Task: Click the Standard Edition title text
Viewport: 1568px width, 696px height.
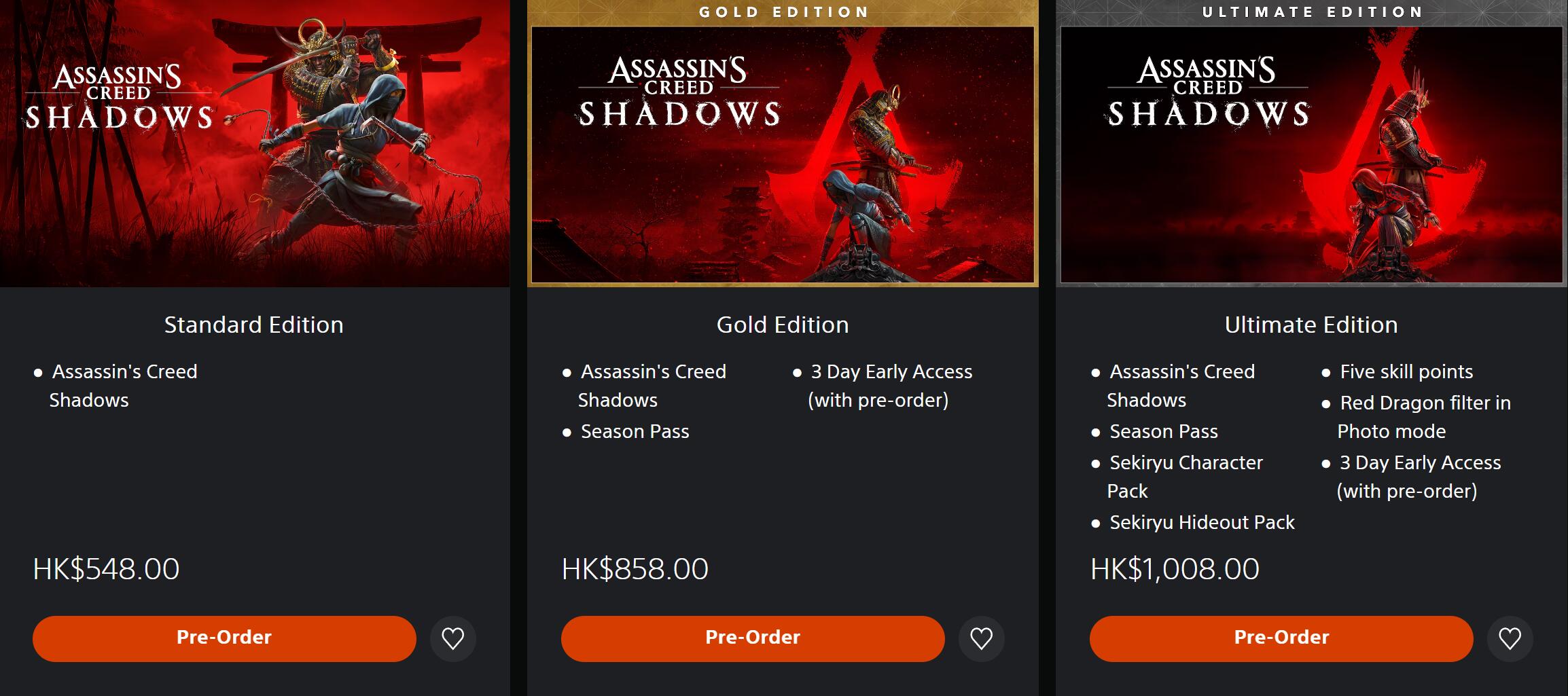Action: click(253, 325)
